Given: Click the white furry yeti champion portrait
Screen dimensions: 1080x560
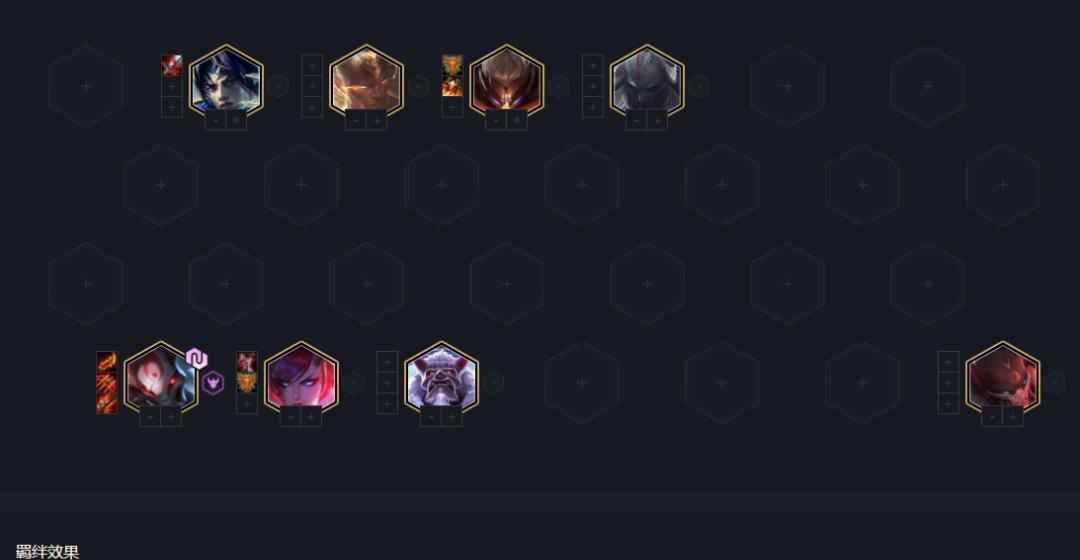Looking at the screenshot, I should [442, 376].
